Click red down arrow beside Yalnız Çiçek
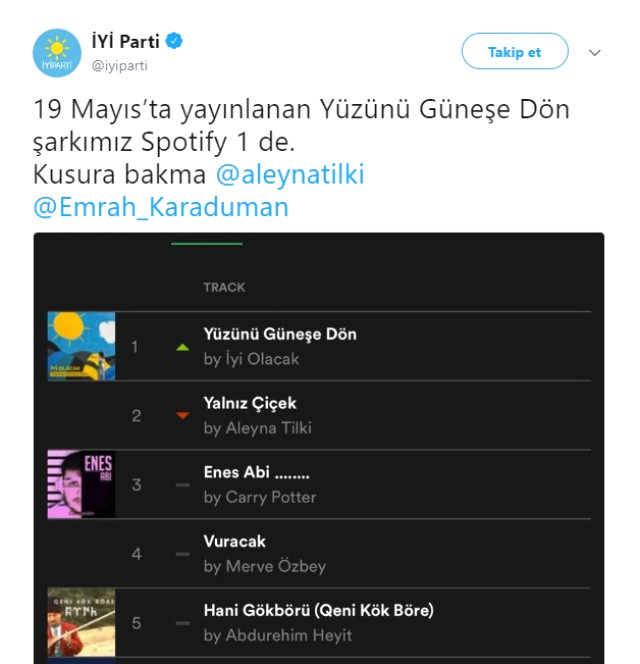Image resolution: width=640 pixels, height=664 pixels. [182, 416]
